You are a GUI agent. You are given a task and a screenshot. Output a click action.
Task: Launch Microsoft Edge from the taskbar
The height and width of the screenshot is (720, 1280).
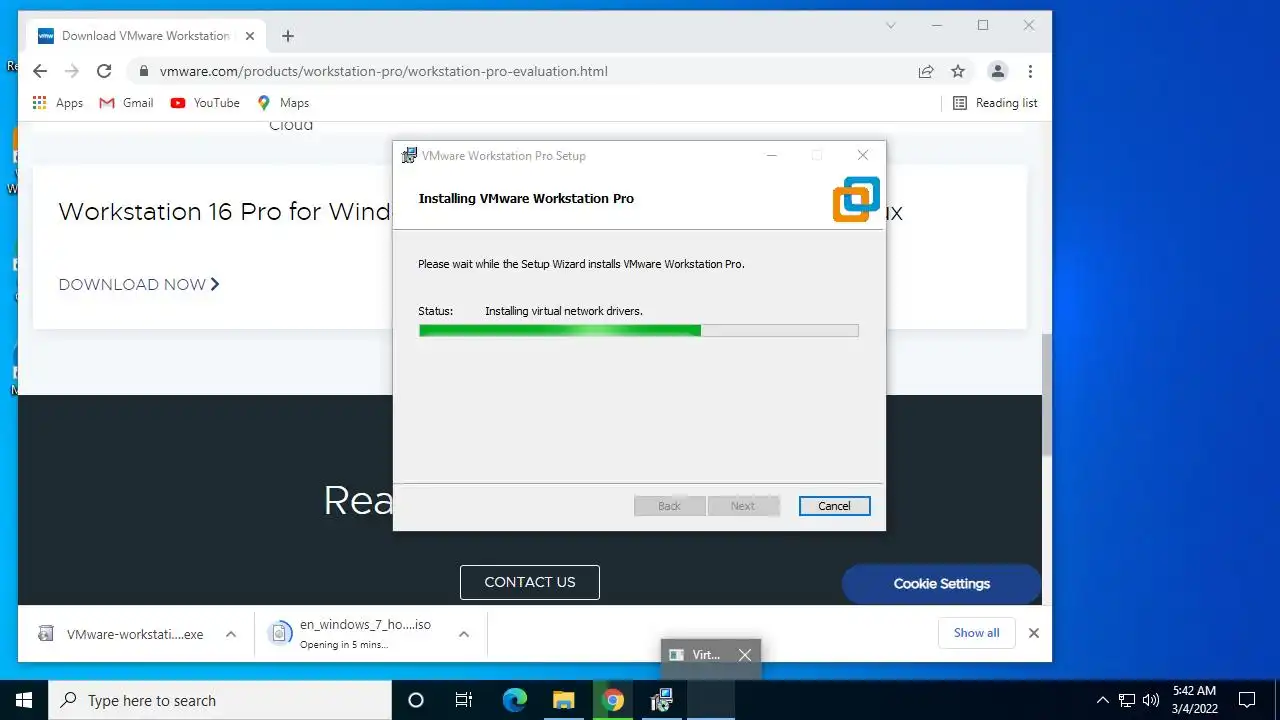(x=514, y=700)
